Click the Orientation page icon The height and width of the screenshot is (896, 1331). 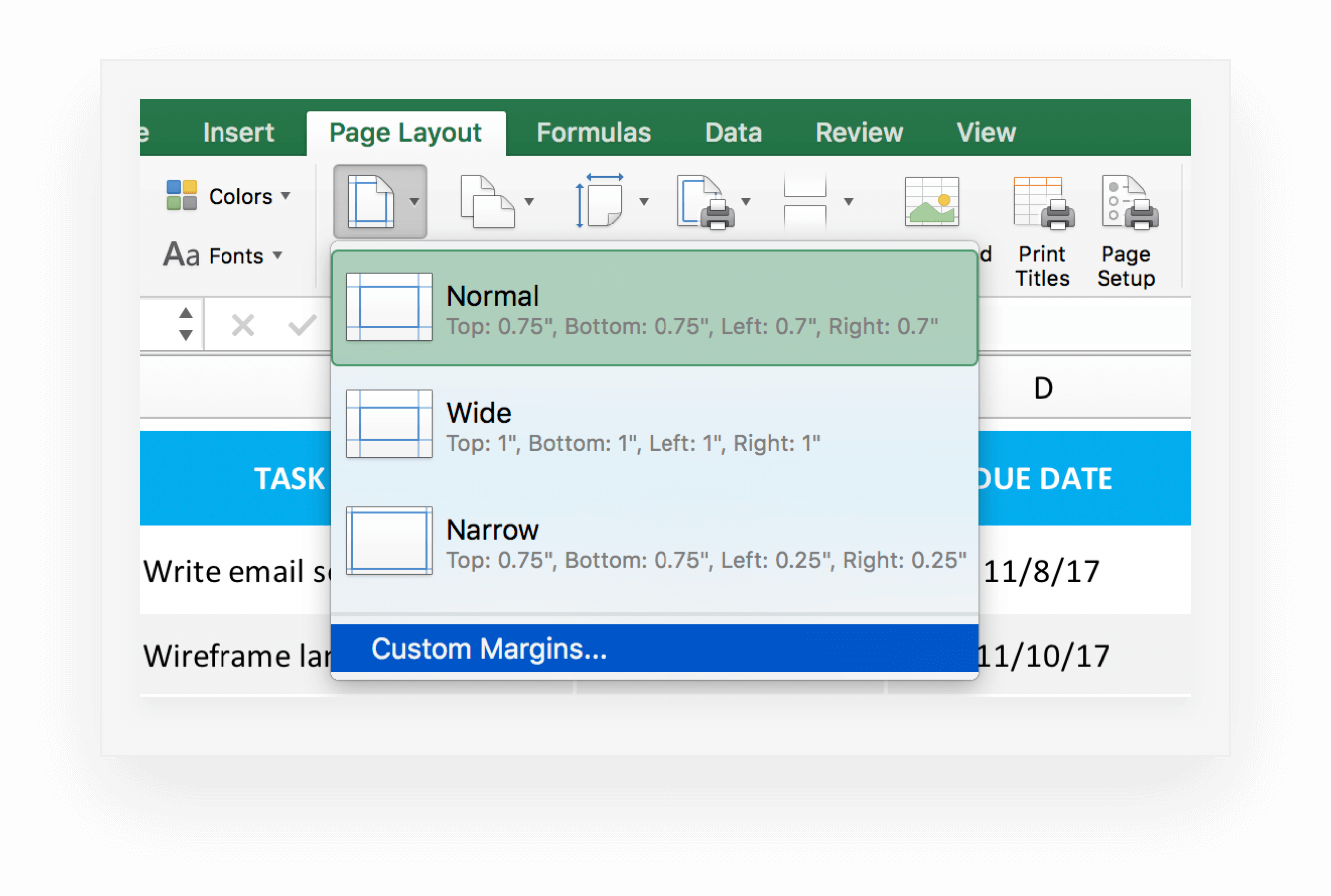click(x=486, y=202)
